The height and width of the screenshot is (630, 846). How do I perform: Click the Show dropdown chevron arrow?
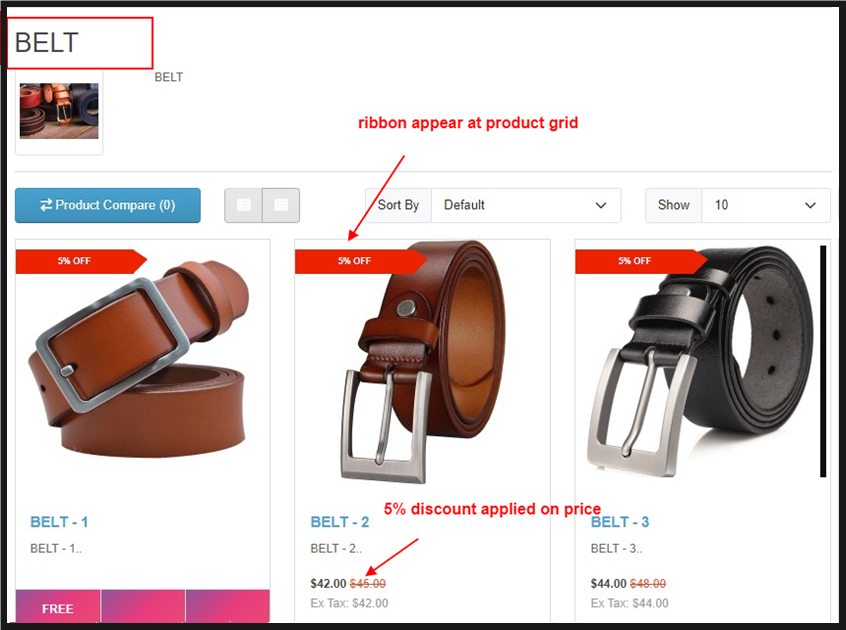(810, 205)
